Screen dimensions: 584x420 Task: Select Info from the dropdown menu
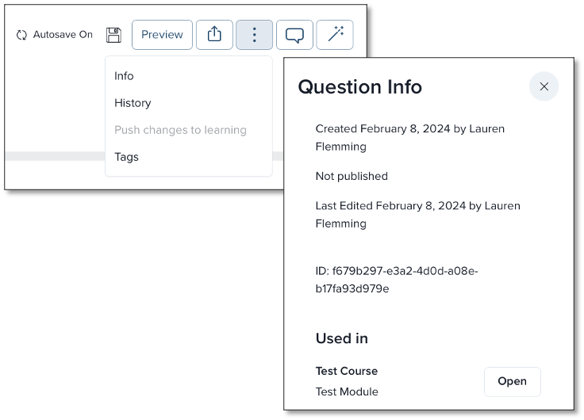[x=124, y=76]
